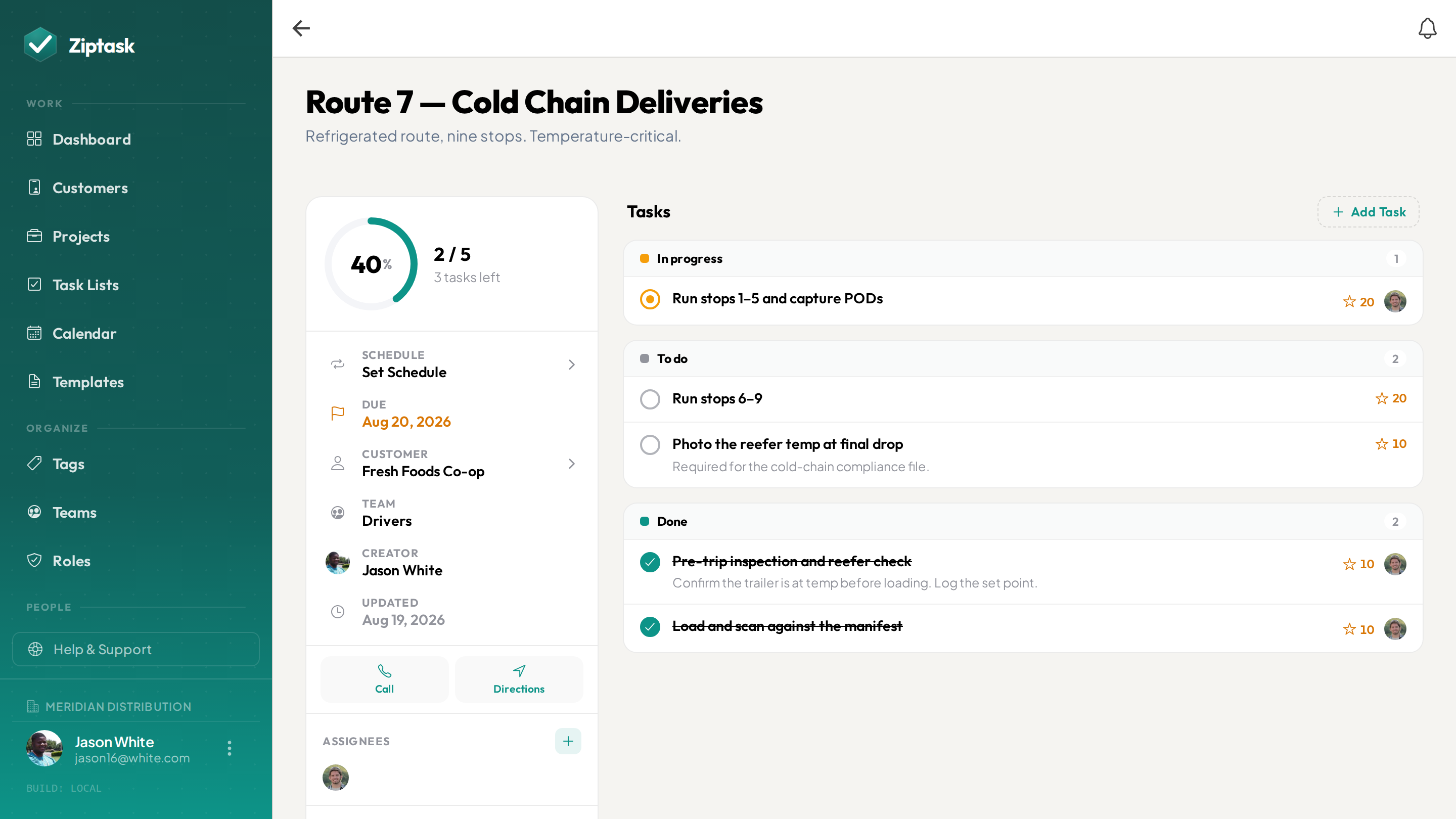Screen dimensions: 1456x819
Task: Click the Add Task button
Action: click(x=1369, y=212)
